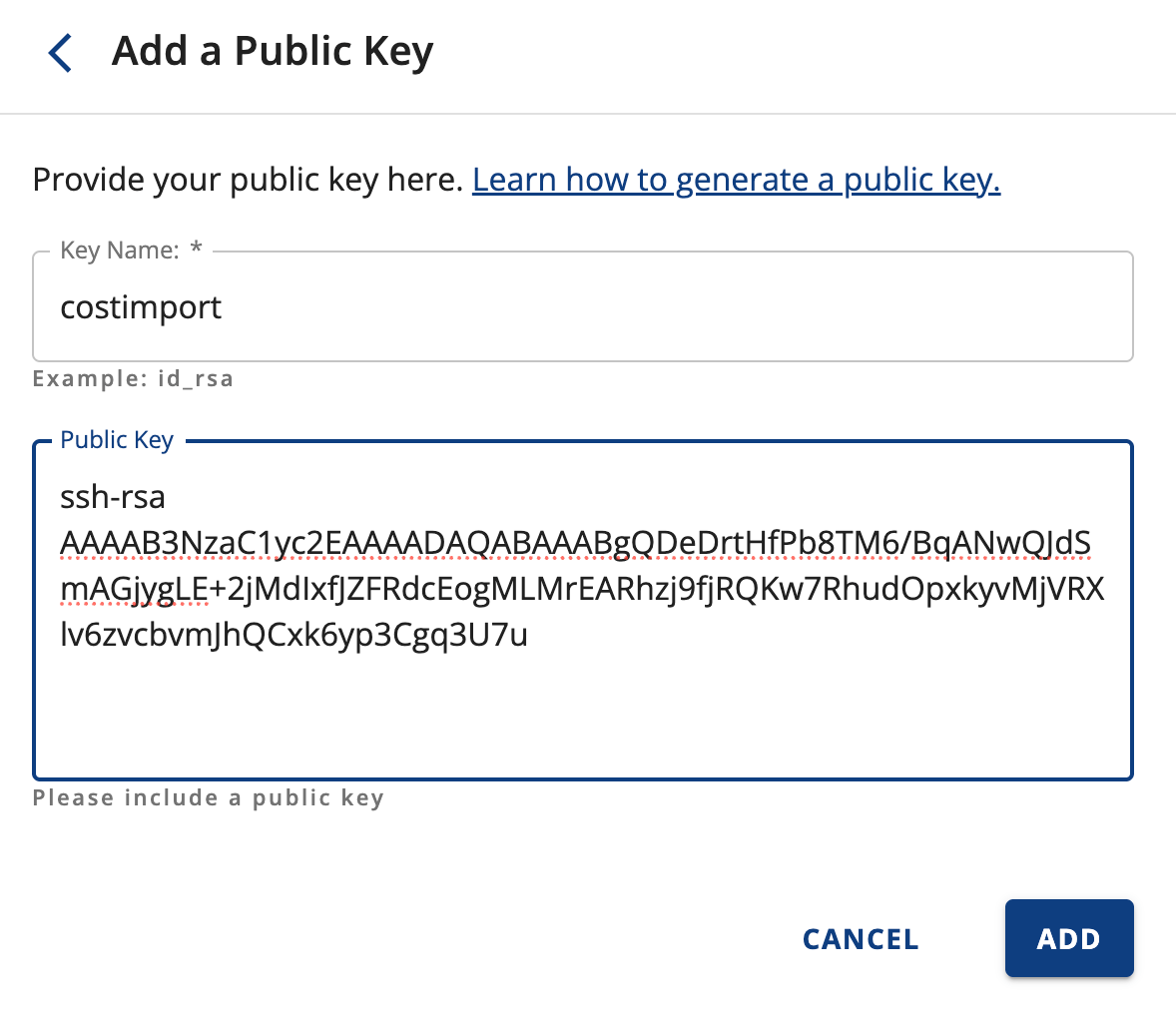Click the 'Provide your public key here.' text

pyautogui.click(x=248, y=180)
